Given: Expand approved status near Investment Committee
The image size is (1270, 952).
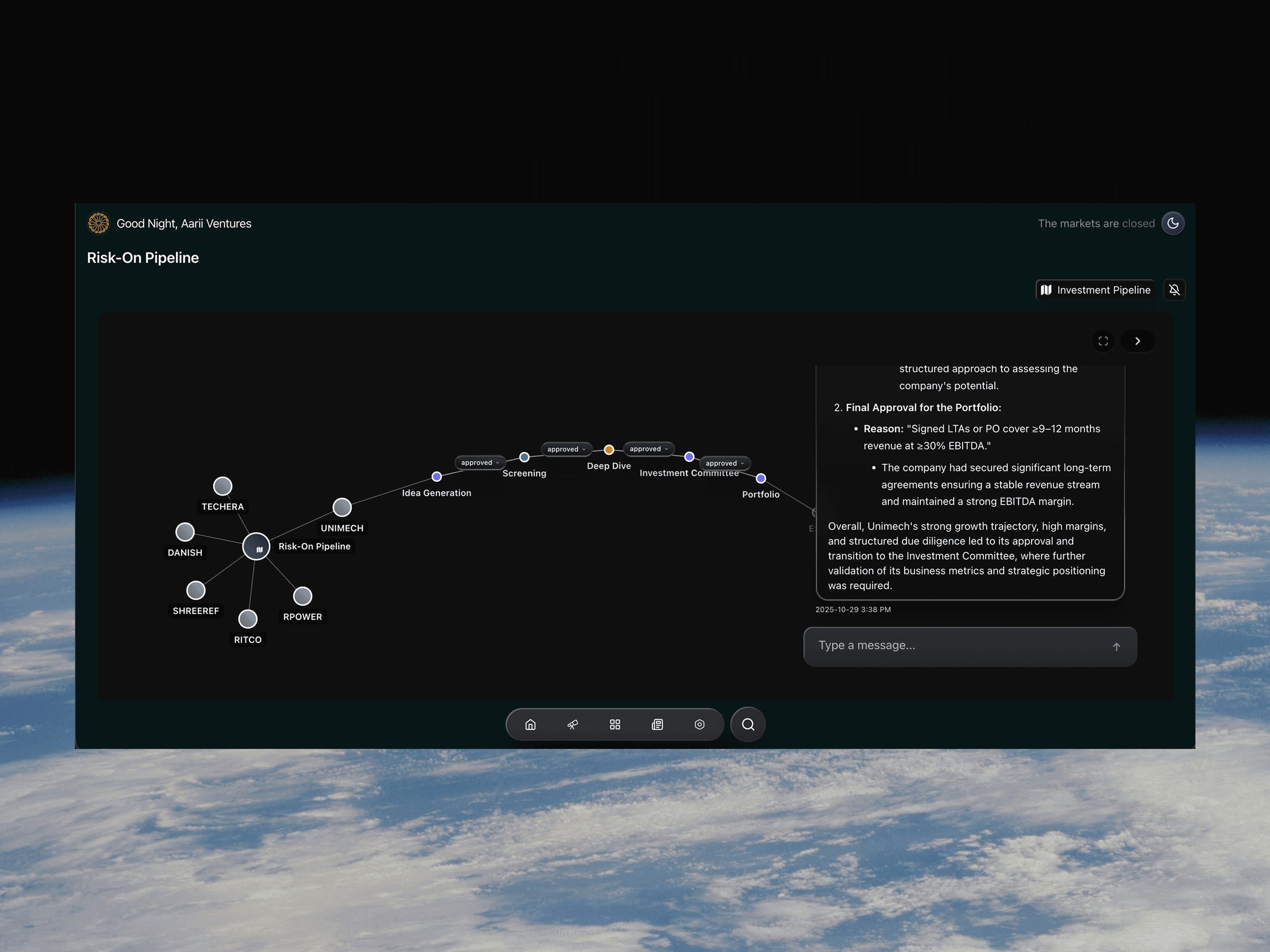Looking at the screenshot, I should pyautogui.click(x=725, y=463).
